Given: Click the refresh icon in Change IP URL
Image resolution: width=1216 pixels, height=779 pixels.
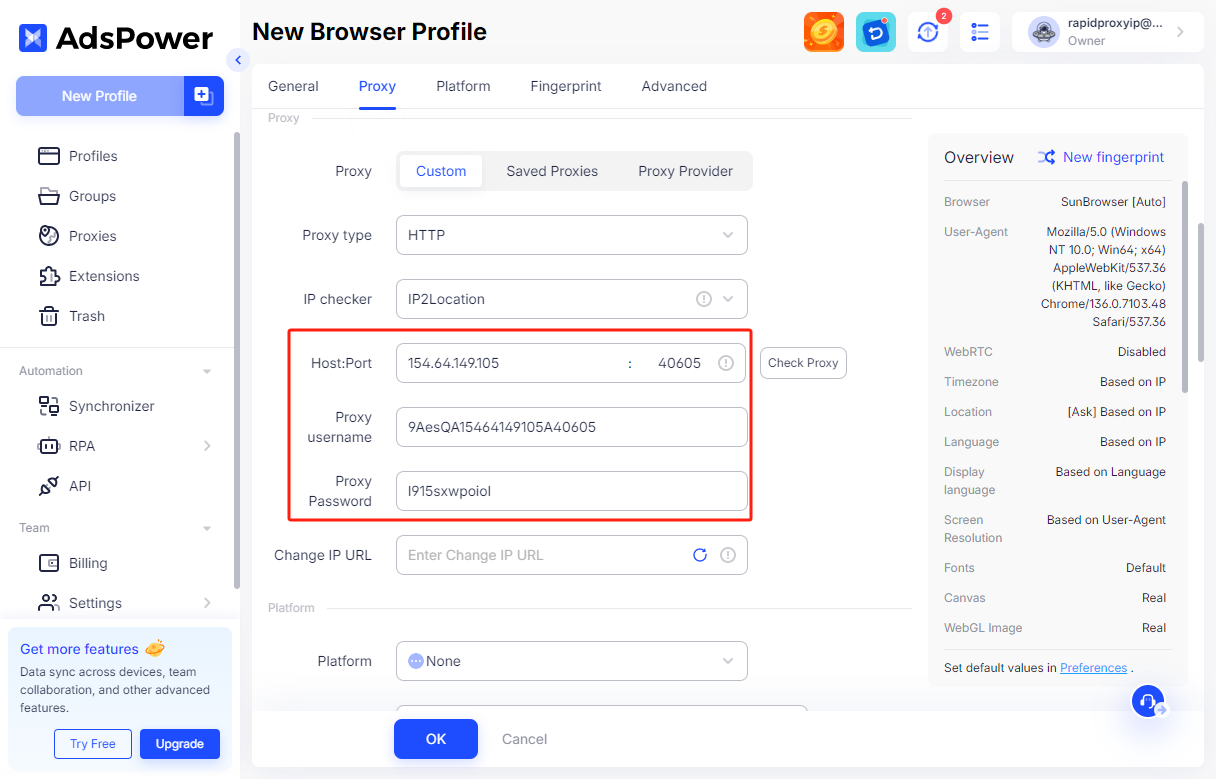Looking at the screenshot, I should tap(700, 555).
